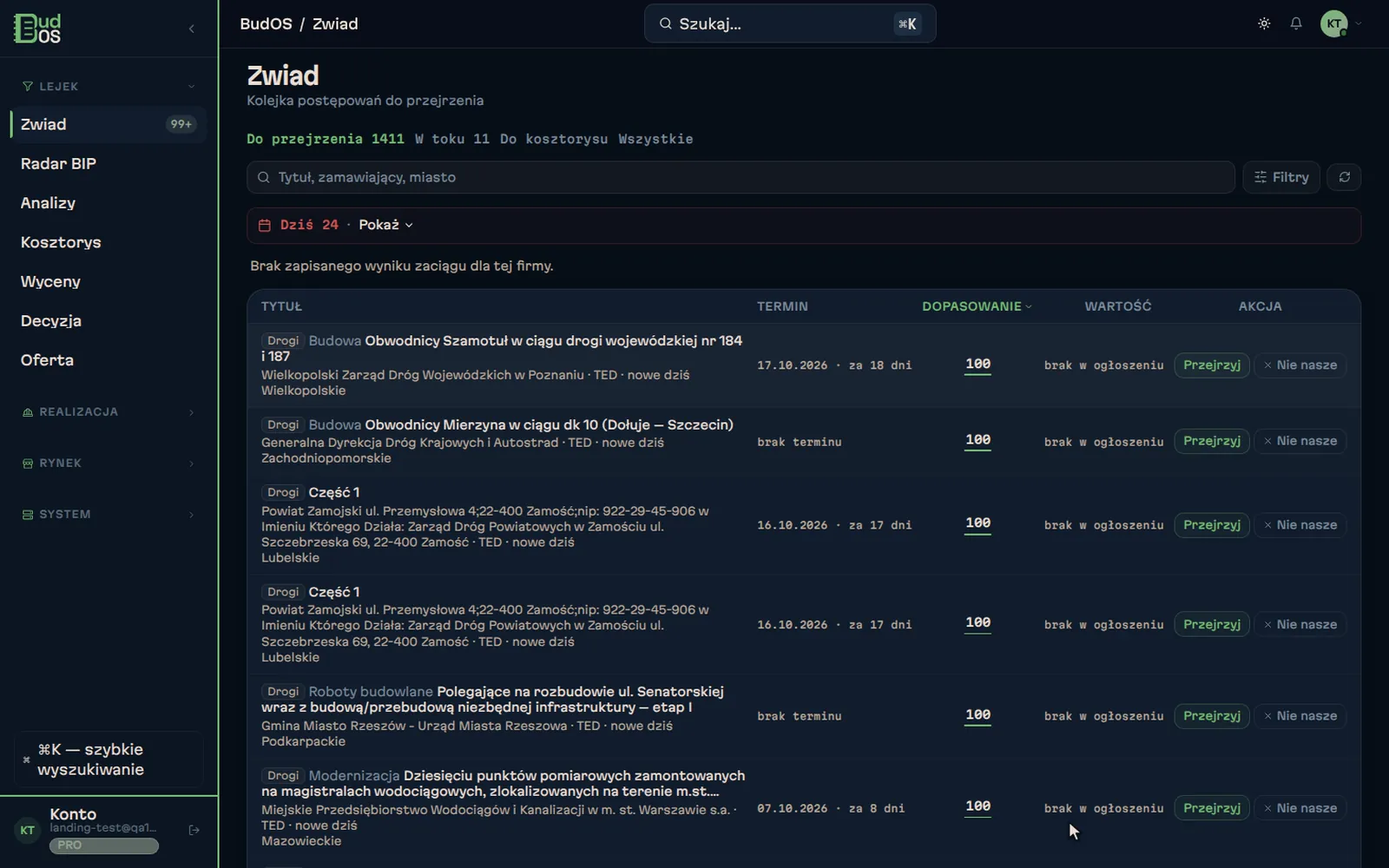This screenshot has height=868, width=1389.
Task: Collapse the sidebar with the arrow icon
Action: pos(191,29)
